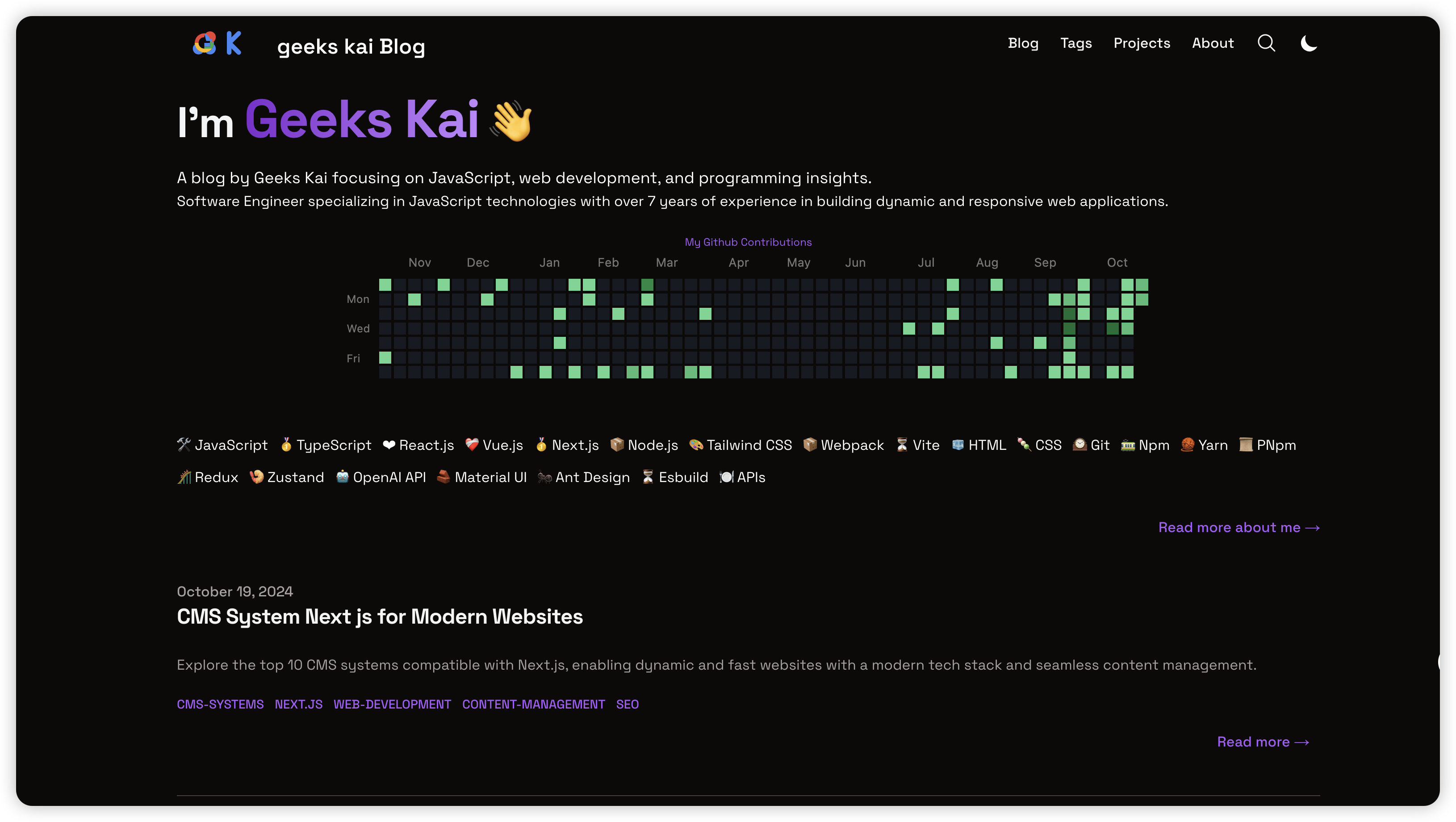
Task: Click the GK logo icon
Action: pos(217,43)
